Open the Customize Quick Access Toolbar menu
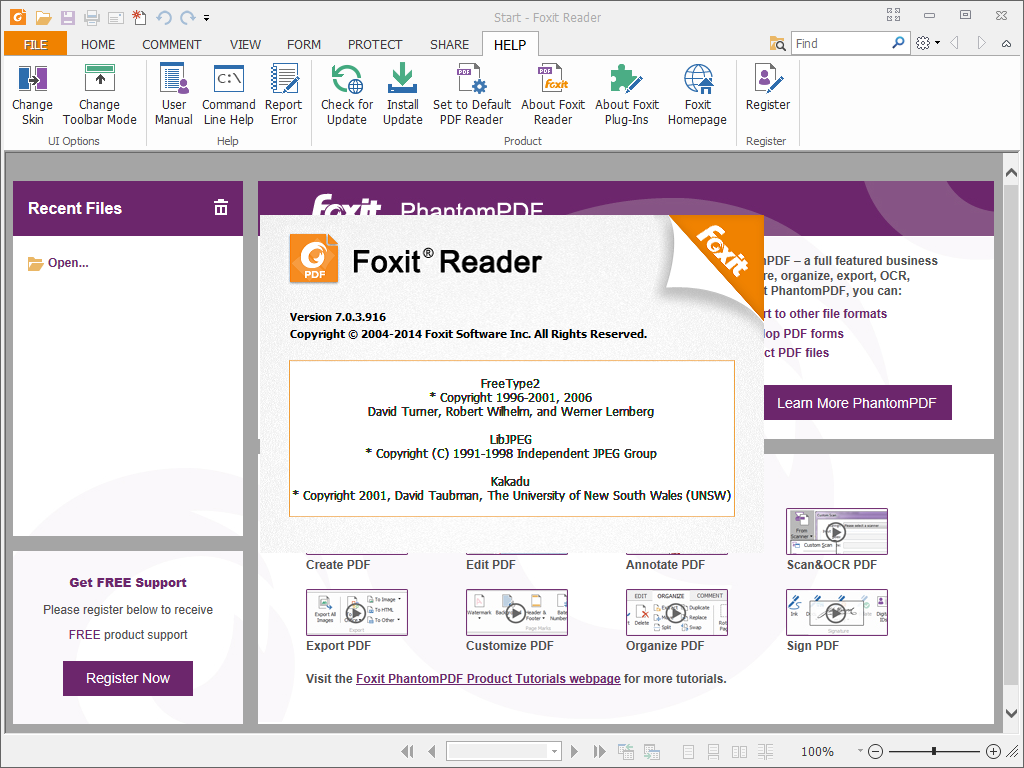The width and height of the screenshot is (1024, 768). pos(206,17)
